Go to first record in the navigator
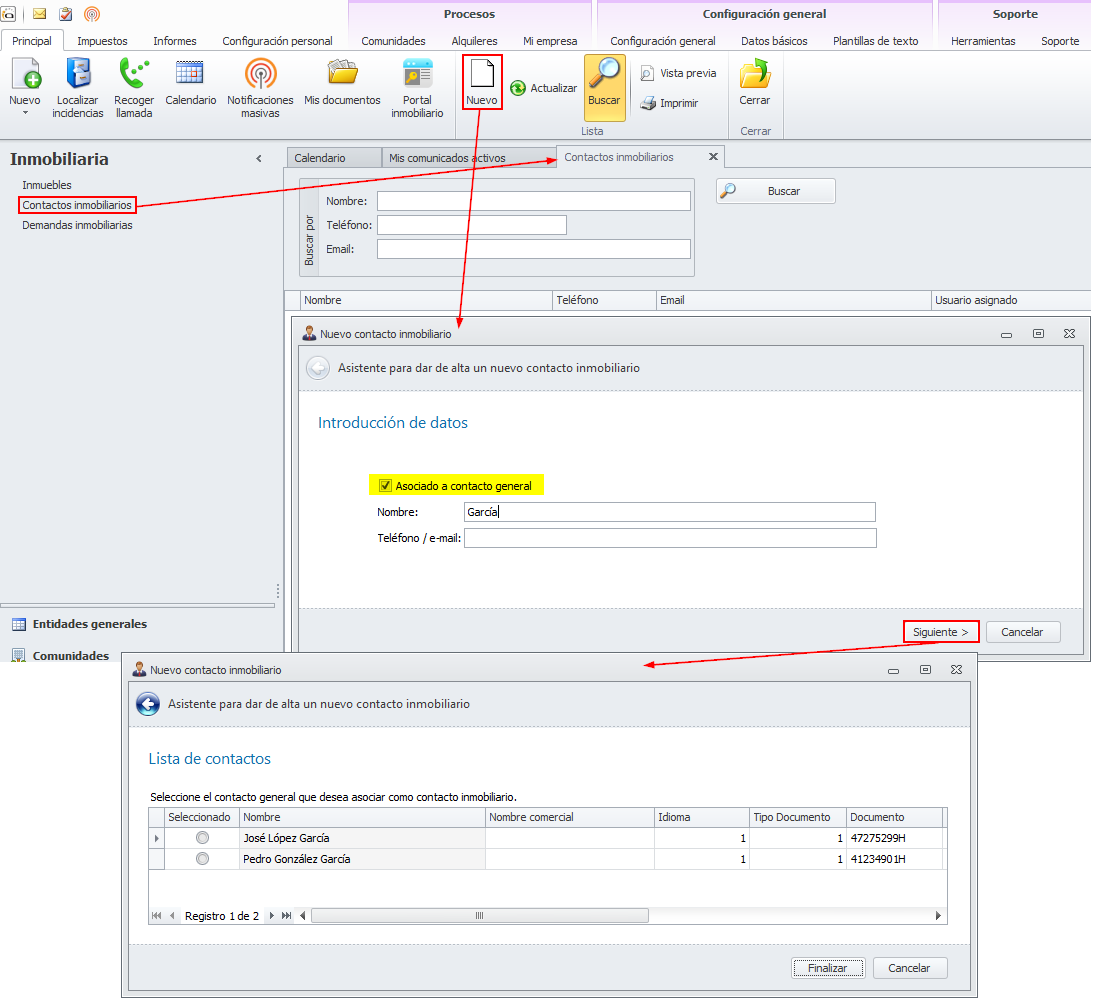The width and height of the screenshot is (1093, 999). coord(156,915)
